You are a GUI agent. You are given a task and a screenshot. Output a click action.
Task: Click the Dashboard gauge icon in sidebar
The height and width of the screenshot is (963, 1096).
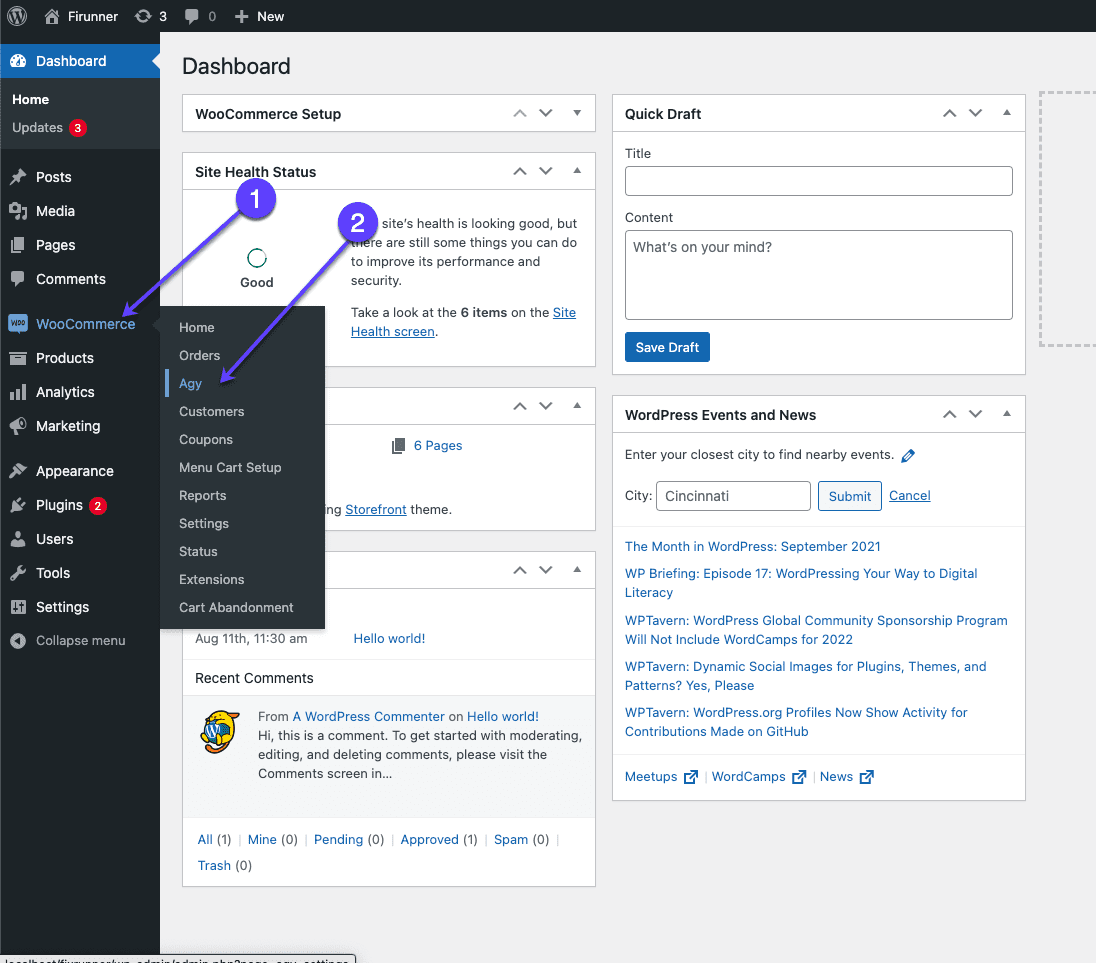coord(18,61)
